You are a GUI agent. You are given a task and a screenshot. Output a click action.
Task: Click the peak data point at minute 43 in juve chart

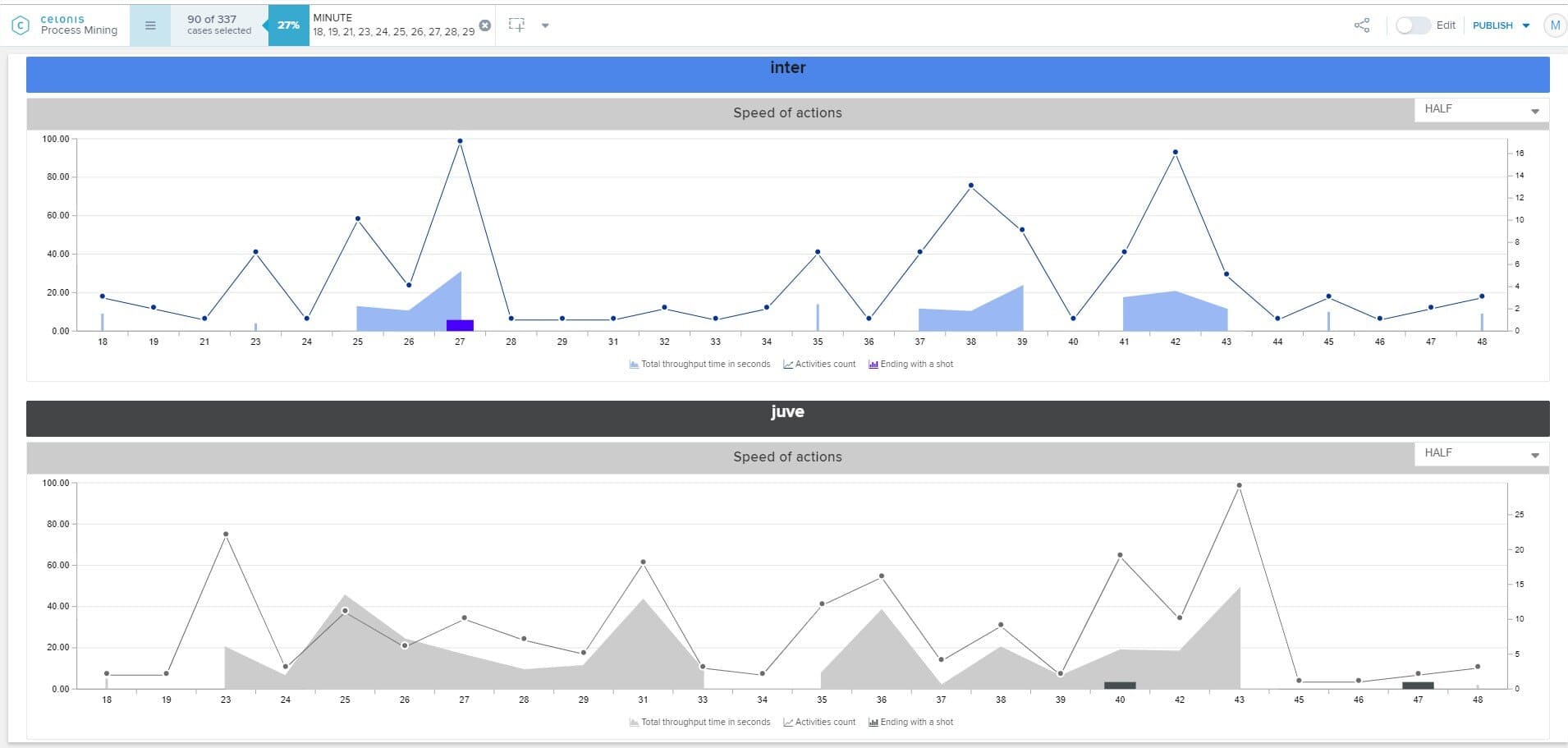coord(1239,485)
